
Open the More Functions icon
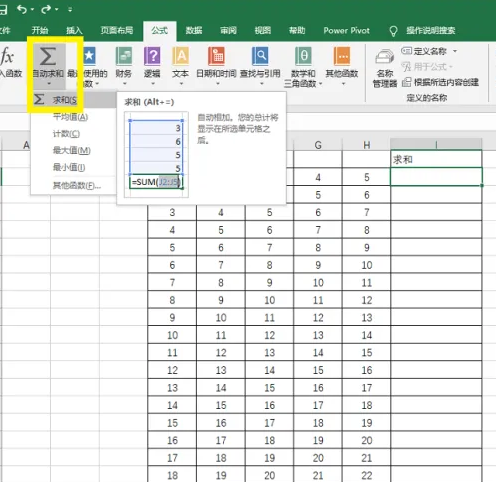[342, 56]
